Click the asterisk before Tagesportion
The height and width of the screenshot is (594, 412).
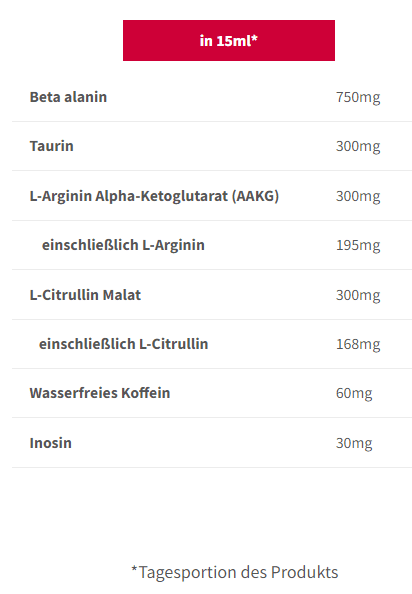(134, 568)
